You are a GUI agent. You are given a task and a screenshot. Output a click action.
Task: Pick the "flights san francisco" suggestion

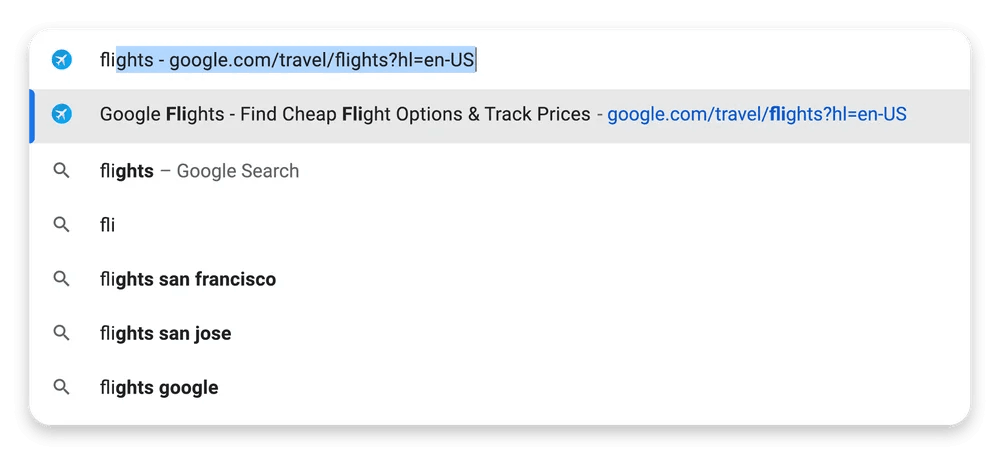(188, 279)
